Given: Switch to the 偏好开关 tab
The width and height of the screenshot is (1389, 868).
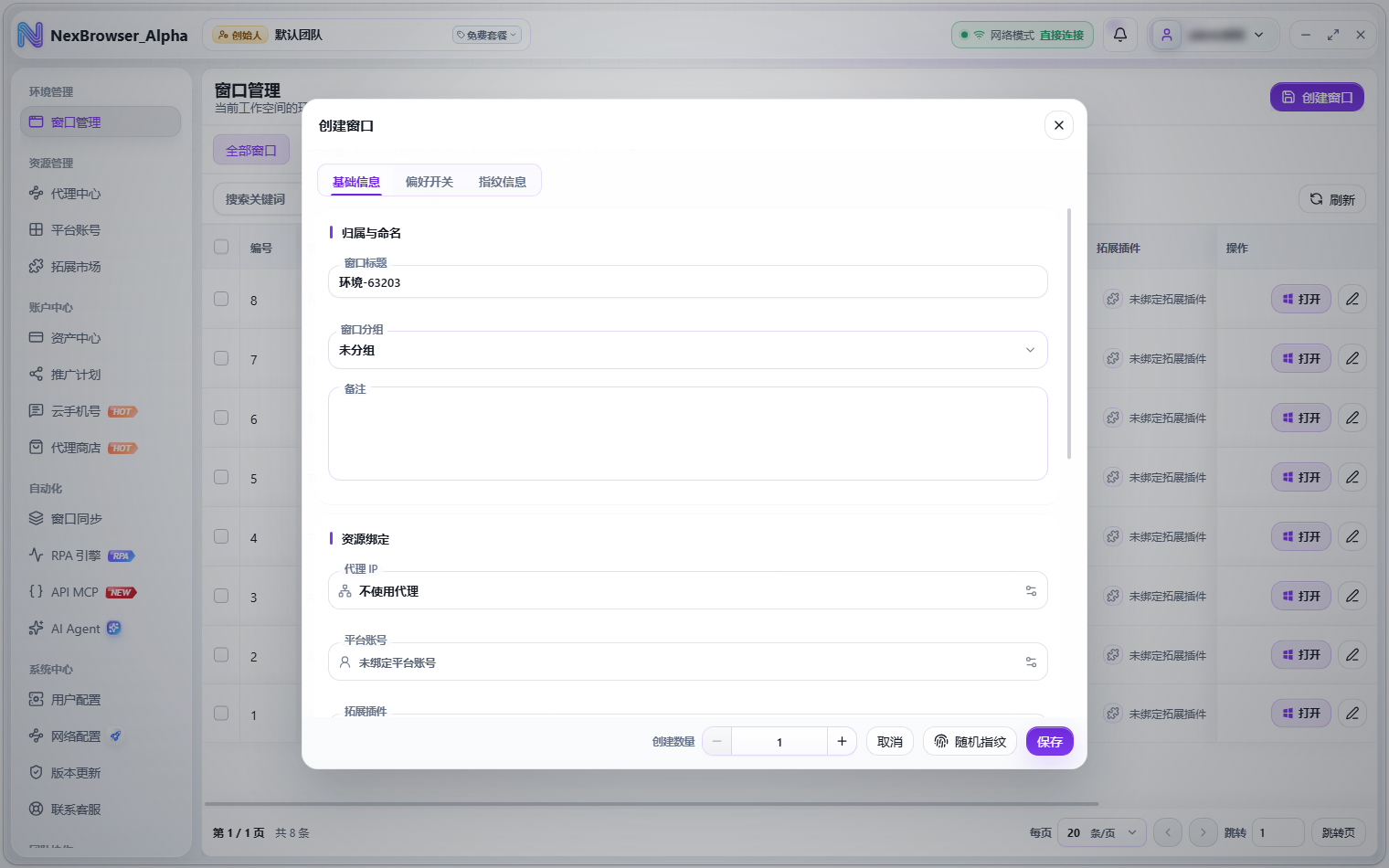Looking at the screenshot, I should (x=429, y=182).
